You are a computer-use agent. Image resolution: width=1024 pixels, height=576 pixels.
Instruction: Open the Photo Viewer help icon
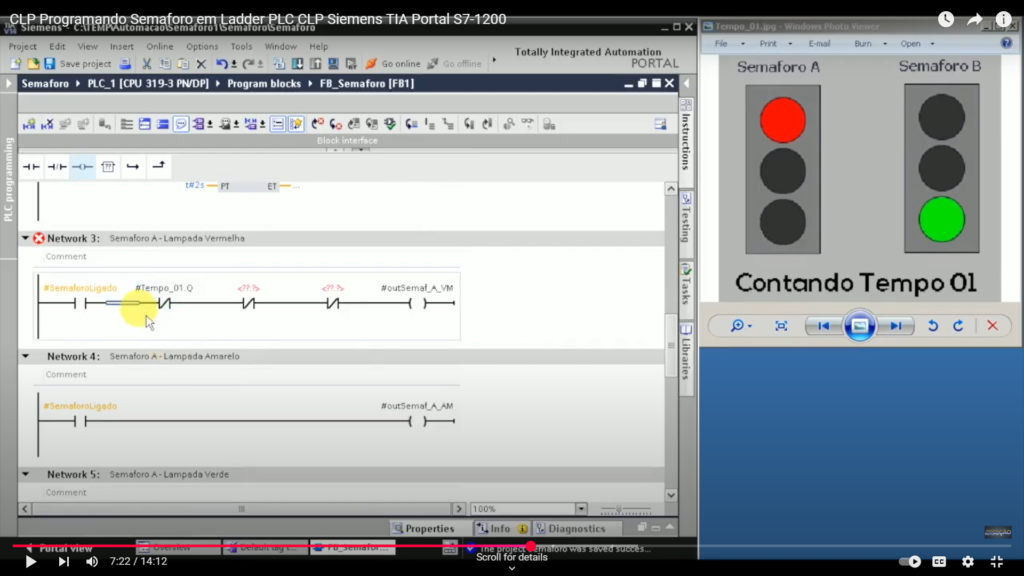coord(1006,43)
